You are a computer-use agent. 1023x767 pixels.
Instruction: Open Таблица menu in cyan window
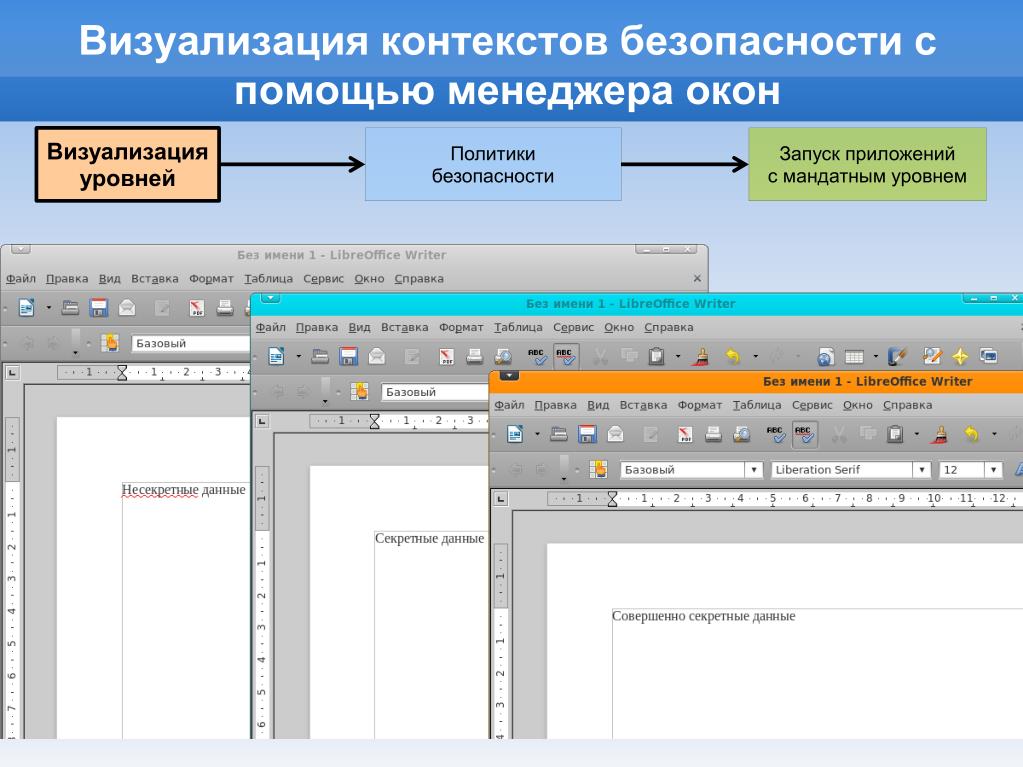pos(518,327)
